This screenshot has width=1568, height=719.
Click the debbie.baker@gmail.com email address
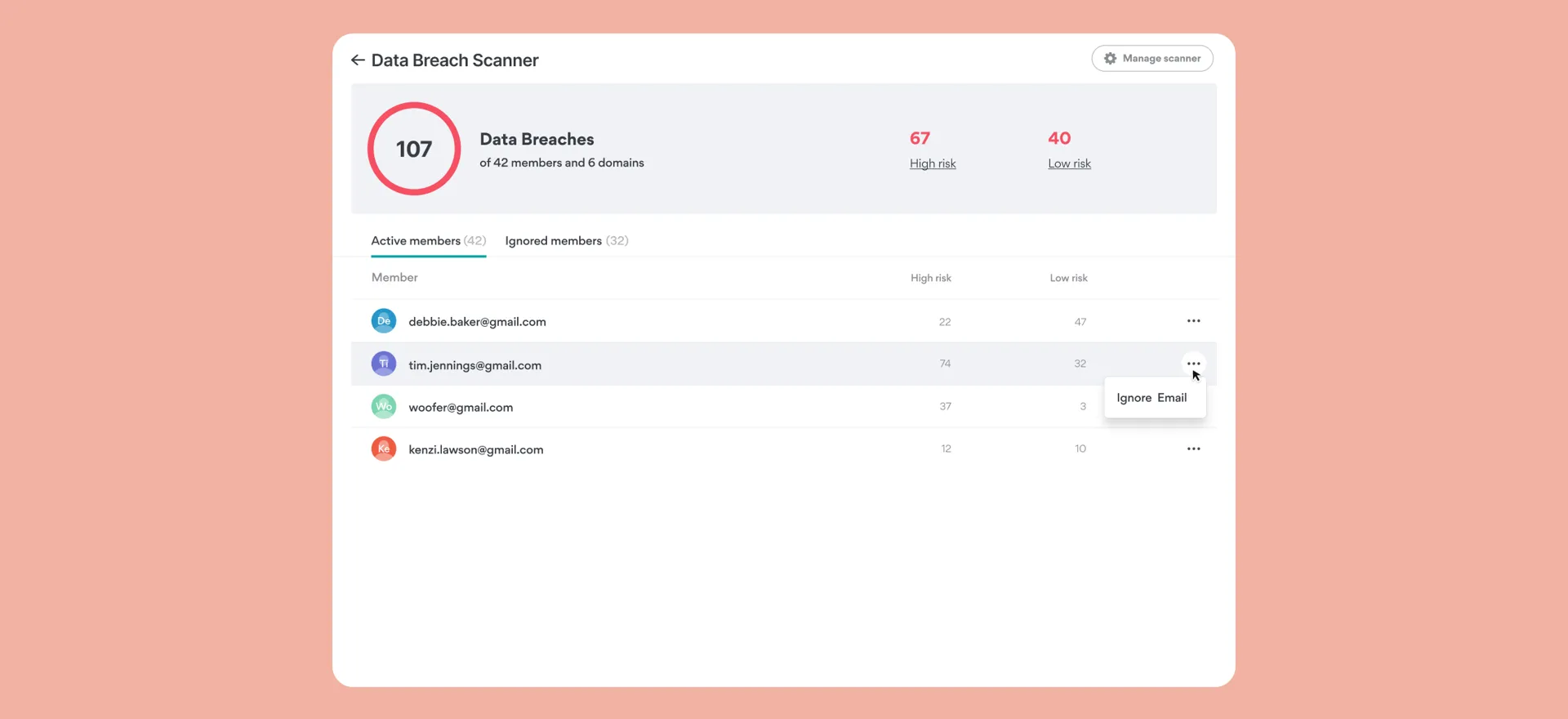[477, 322]
